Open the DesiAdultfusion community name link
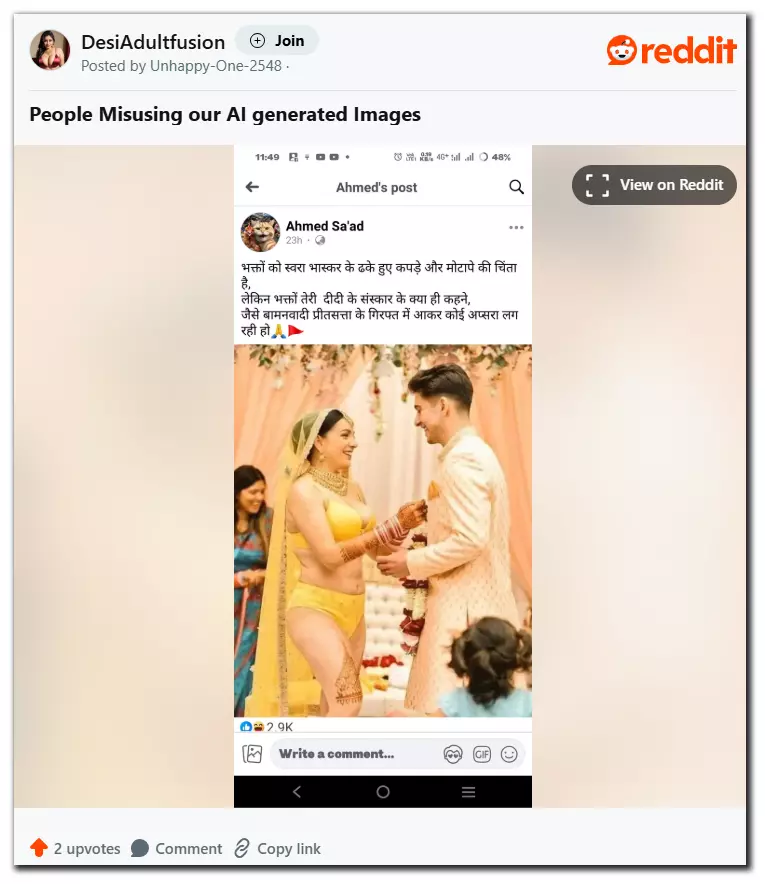 [x=153, y=42]
